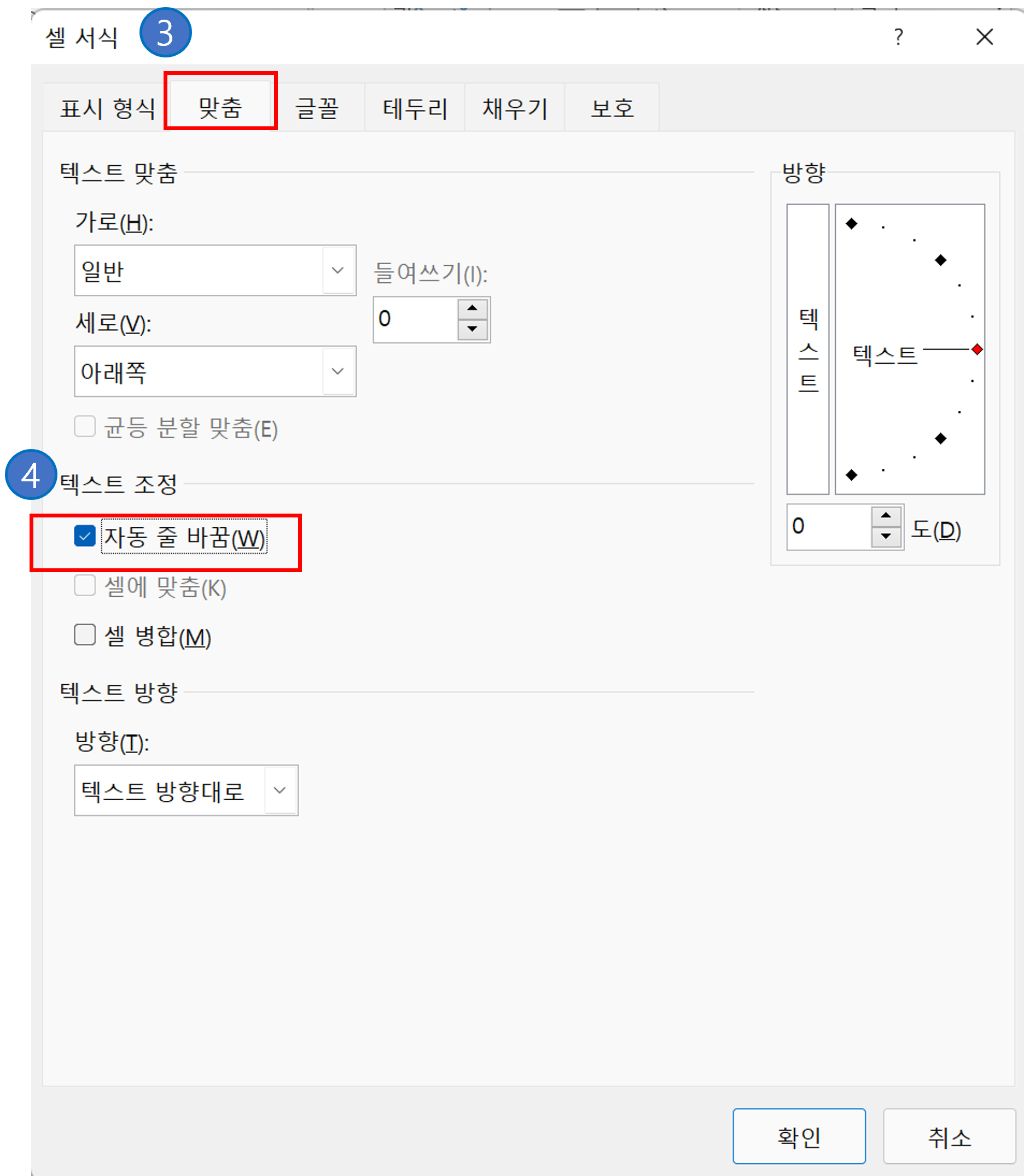This screenshot has height=1176, width=1024.
Task: Click the help question mark icon
Action: click(x=898, y=38)
